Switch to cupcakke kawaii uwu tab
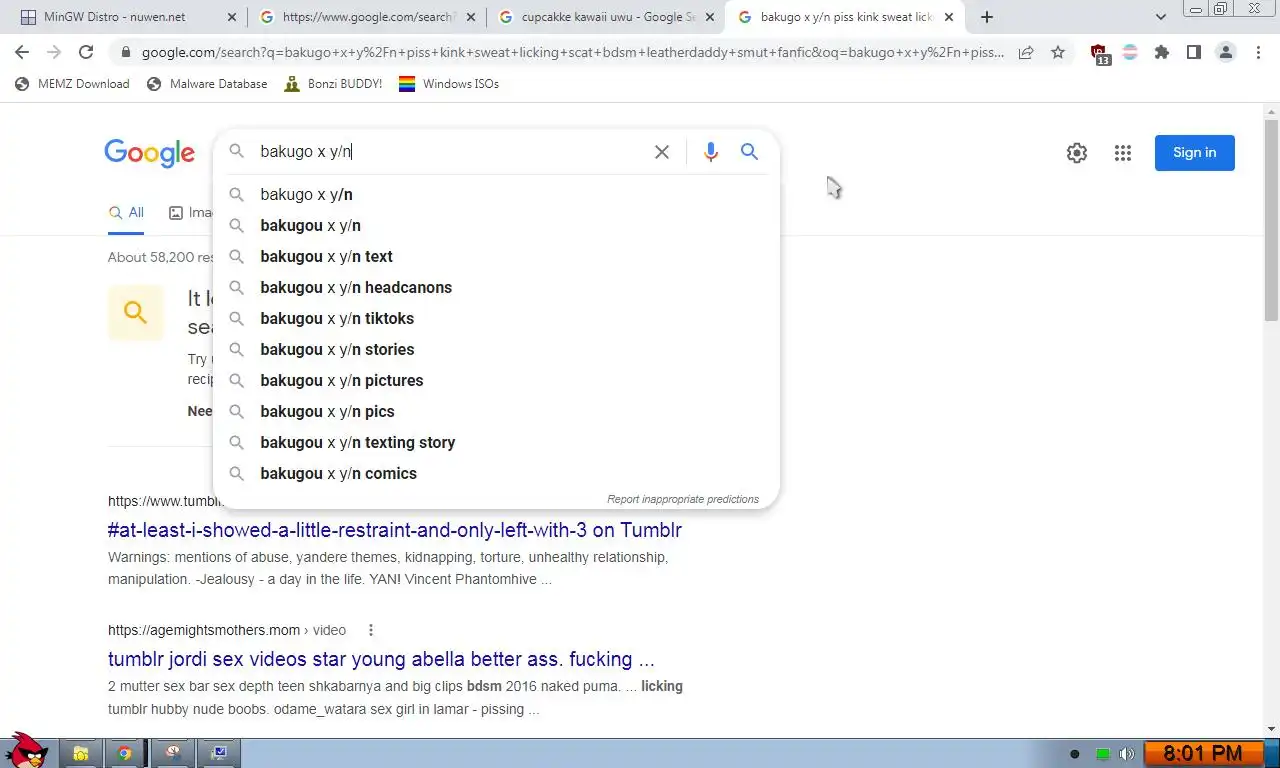The image size is (1280, 768). (607, 17)
